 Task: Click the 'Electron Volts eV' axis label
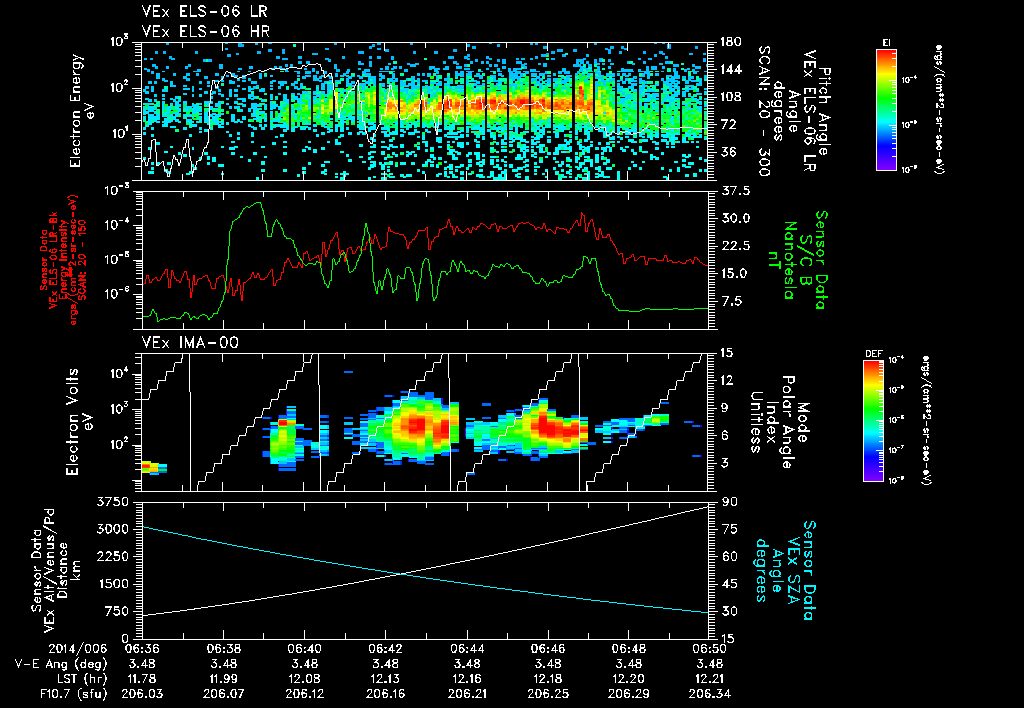79,422
